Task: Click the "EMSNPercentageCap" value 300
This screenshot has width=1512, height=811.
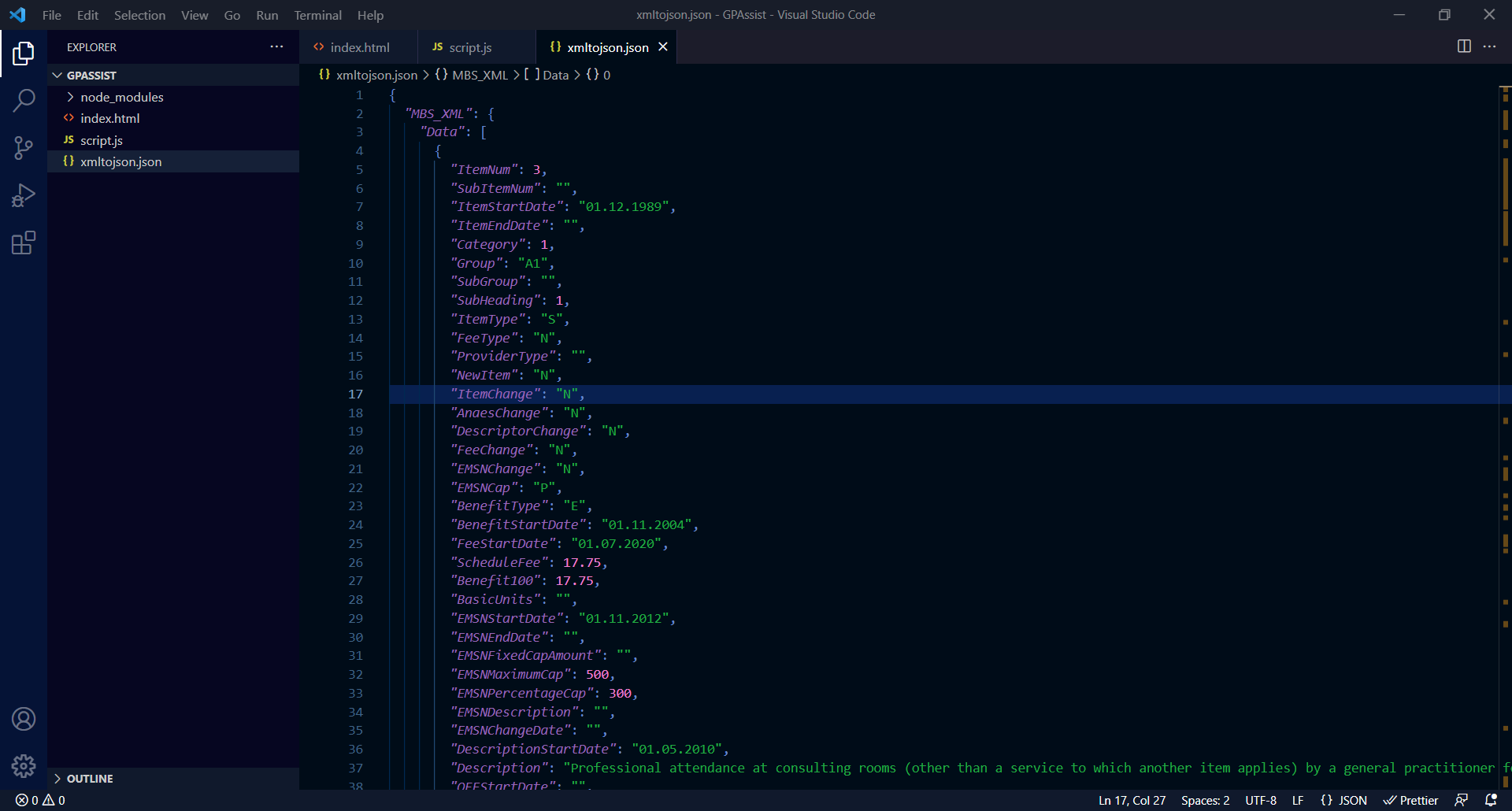Action: 620,693
